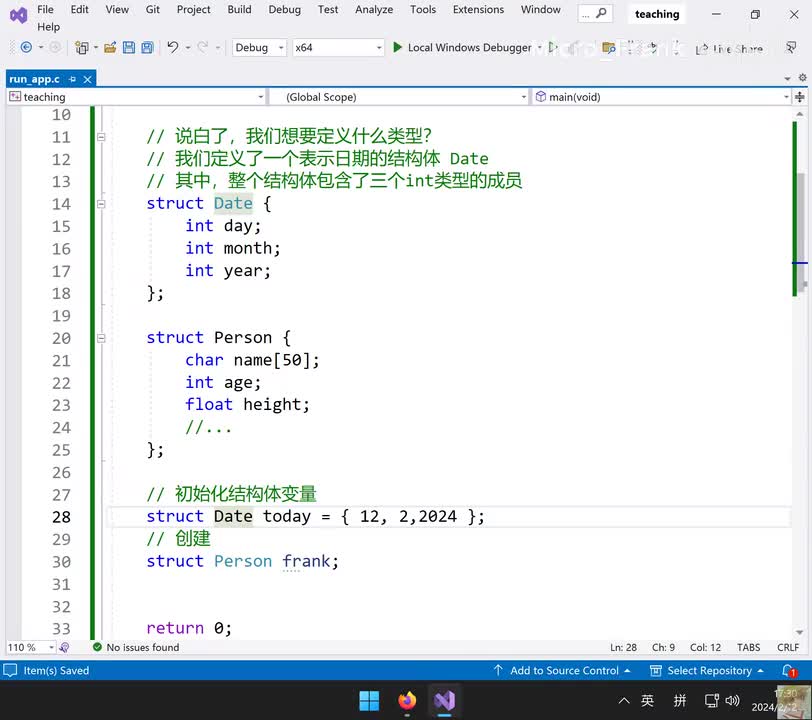
Task: Open debugger target dropdown arrow
Action: click(x=540, y=48)
